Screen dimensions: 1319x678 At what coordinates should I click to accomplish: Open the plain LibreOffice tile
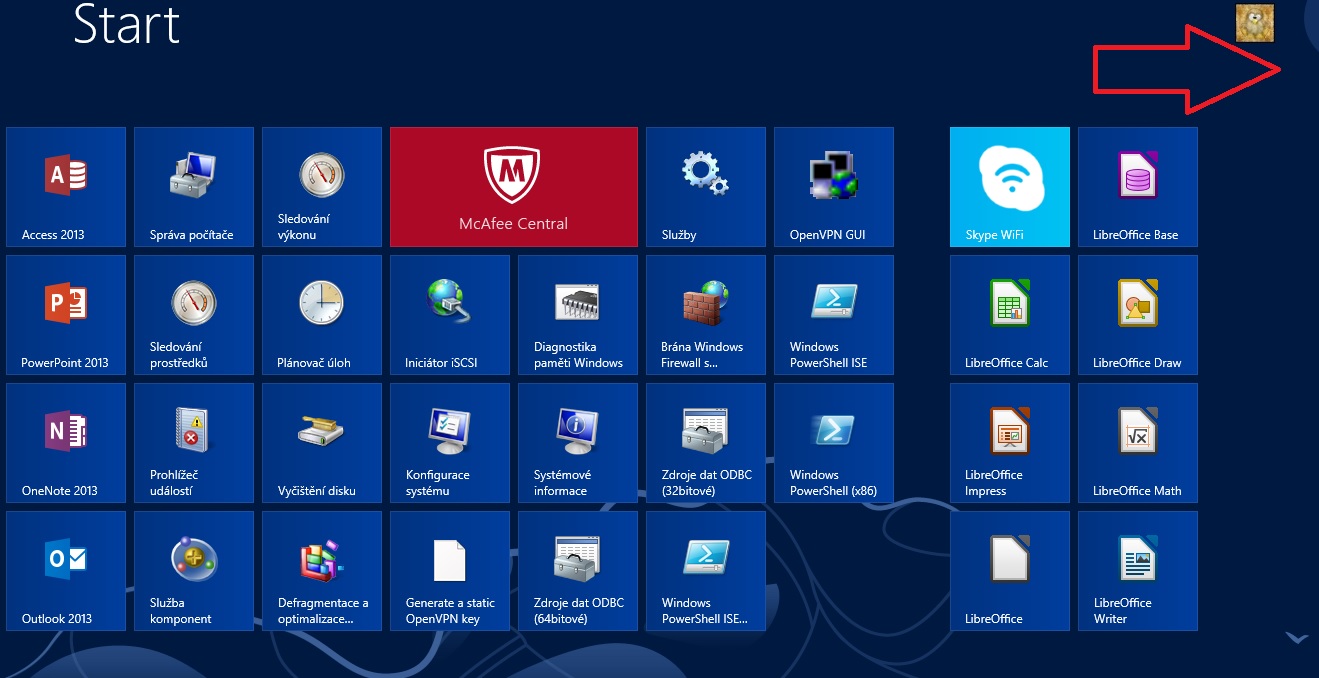(x=1010, y=571)
